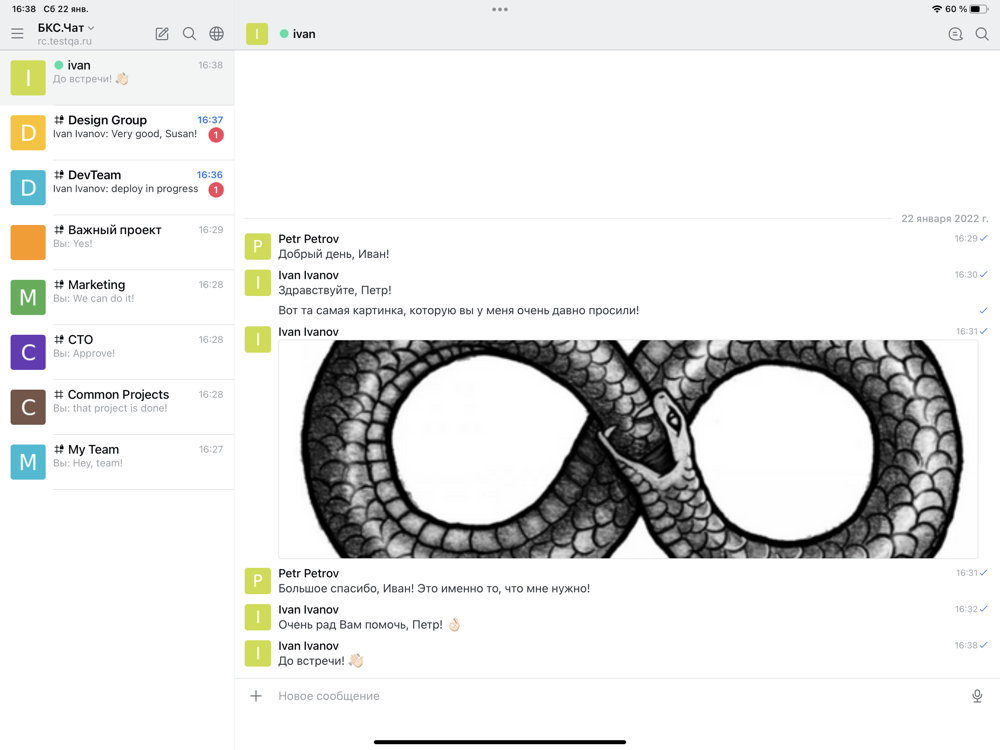Tap the battery indicator in status bar
The image size is (1000, 750).
(x=979, y=9)
